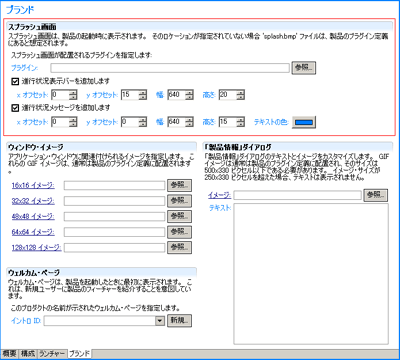400x360 pixels.
Task: Click the プラグイン label link
Action: (24, 68)
